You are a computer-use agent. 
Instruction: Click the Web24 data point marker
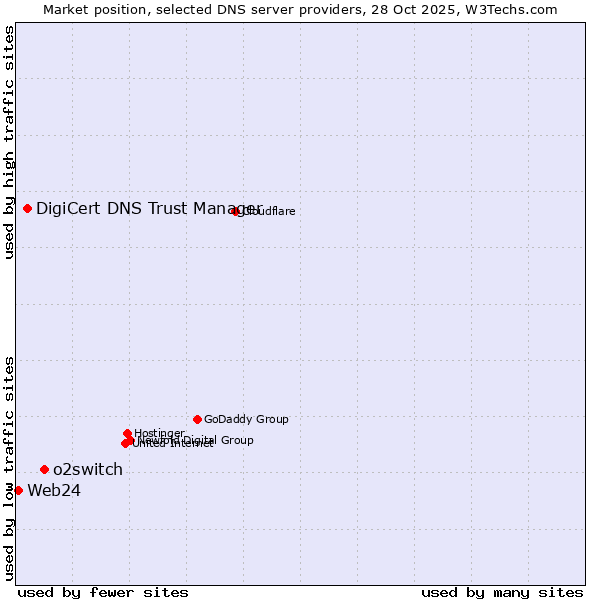pyautogui.click(x=18, y=490)
